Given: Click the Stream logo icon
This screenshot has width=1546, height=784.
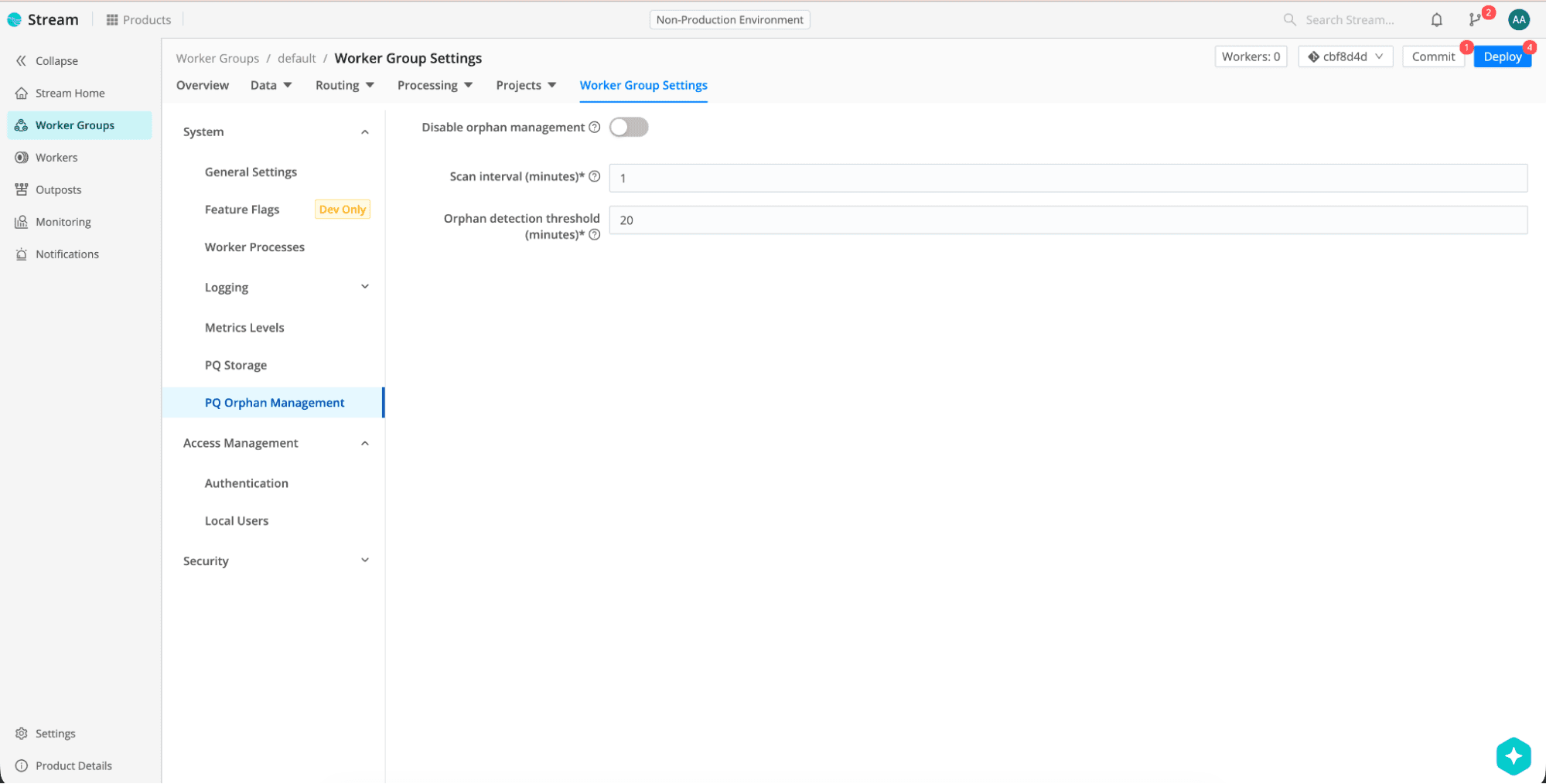Looking at the screenshot, I should [14, 19].
